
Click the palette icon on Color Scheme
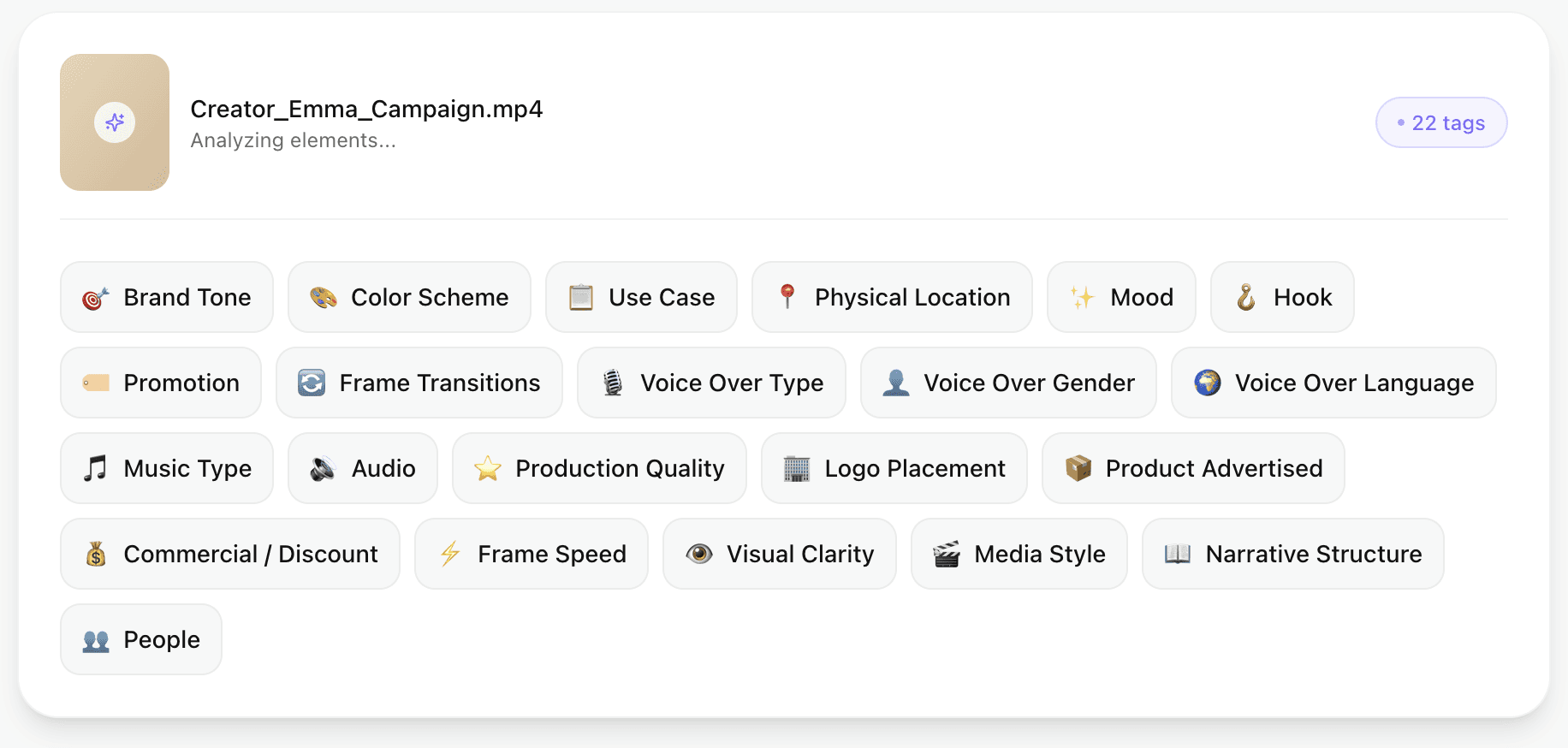coord(324,298)
